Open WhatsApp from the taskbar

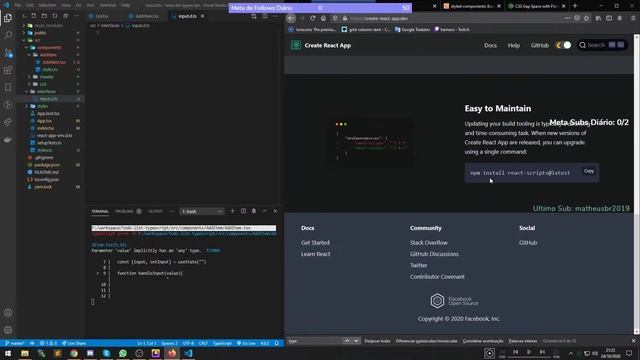123,353
